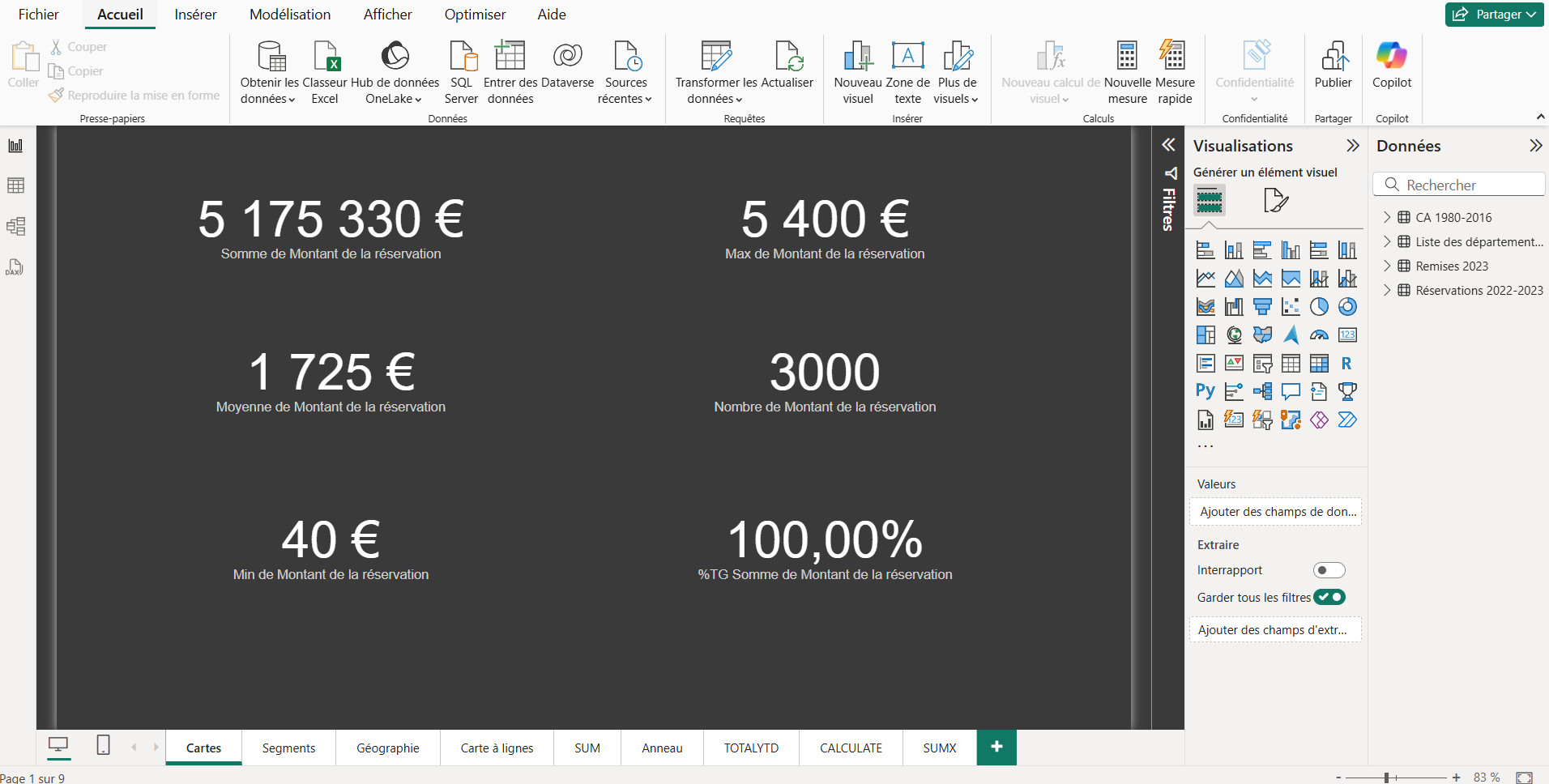Expand the CA 1980-2016 table
Image resolution: width=1549 pixels, height=784 pixels.
pyautogui.click(x=1387, y=217)
